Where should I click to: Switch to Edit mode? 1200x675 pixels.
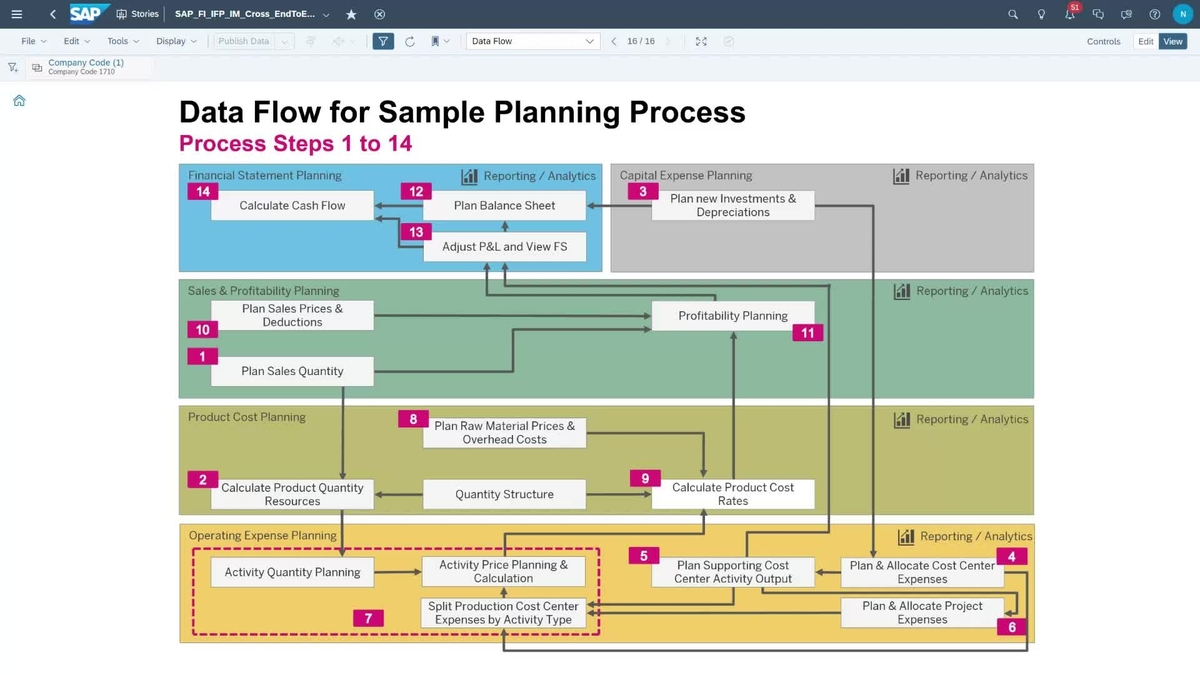(x=1145, y=41)
